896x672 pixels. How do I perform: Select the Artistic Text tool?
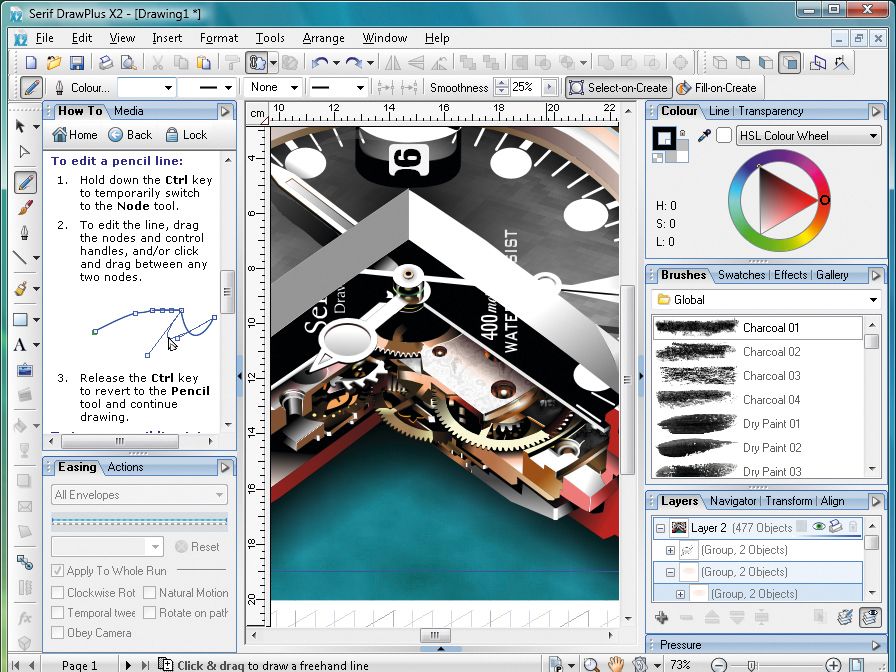(x=20, y=345)
